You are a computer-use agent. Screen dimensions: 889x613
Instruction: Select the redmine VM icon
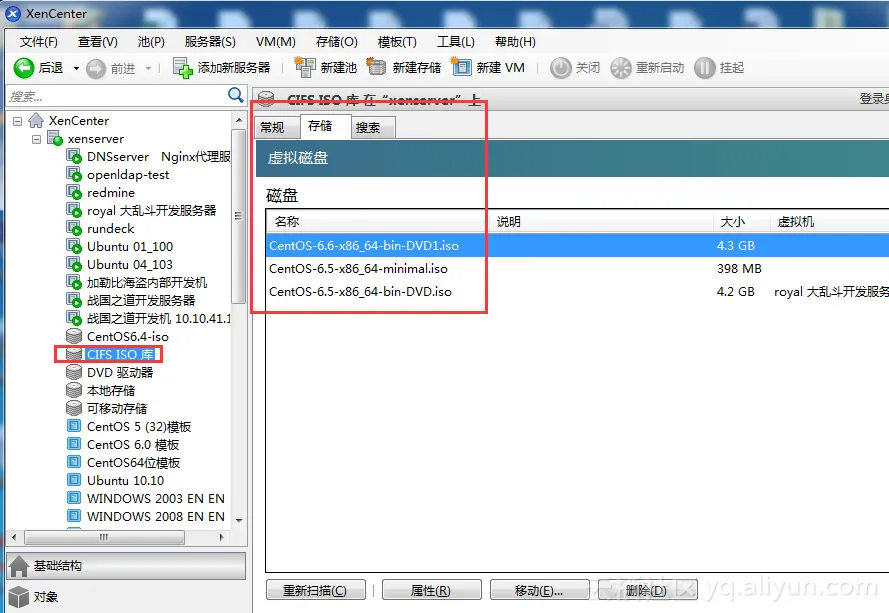[x=74, y=192]
